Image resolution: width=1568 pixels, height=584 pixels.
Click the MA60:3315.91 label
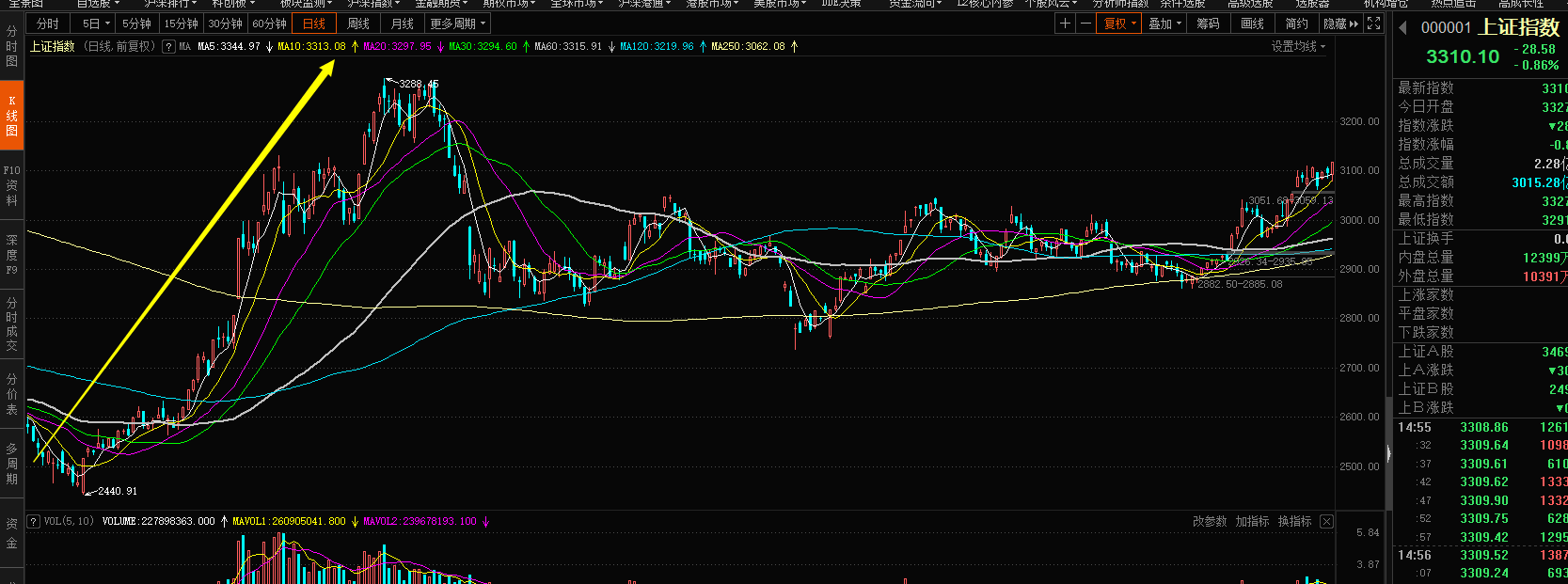568,46
